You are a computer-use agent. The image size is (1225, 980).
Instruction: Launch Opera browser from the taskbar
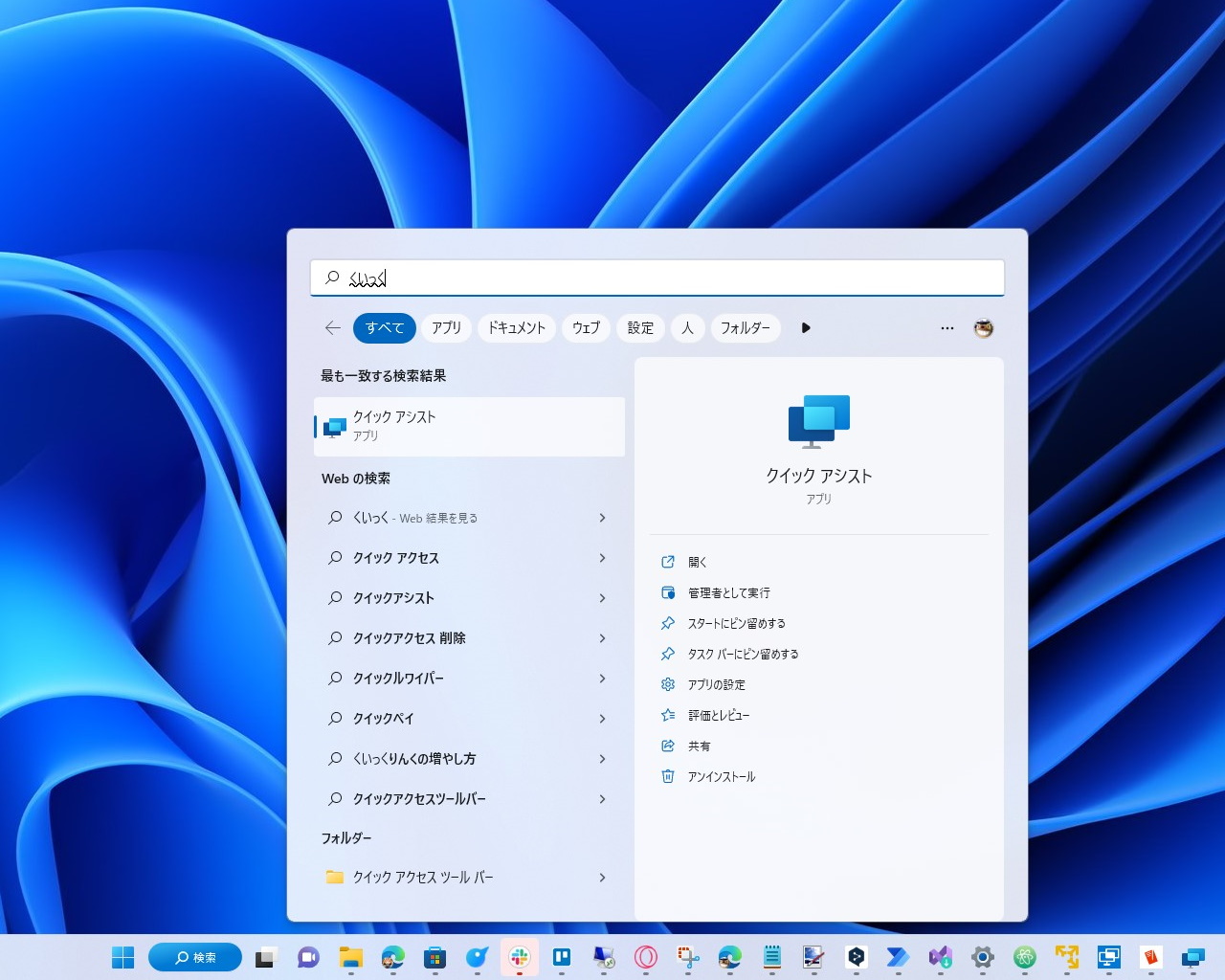coord(647,957)
